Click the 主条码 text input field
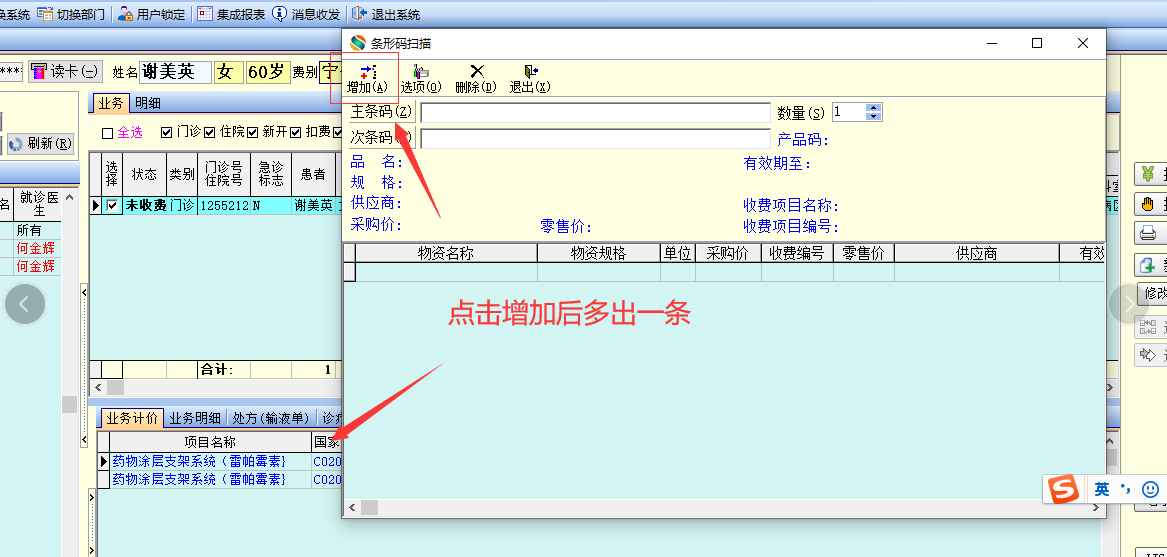Viewport: 1167px width, 557px height. pyautogui.click(x=595, y=112)
